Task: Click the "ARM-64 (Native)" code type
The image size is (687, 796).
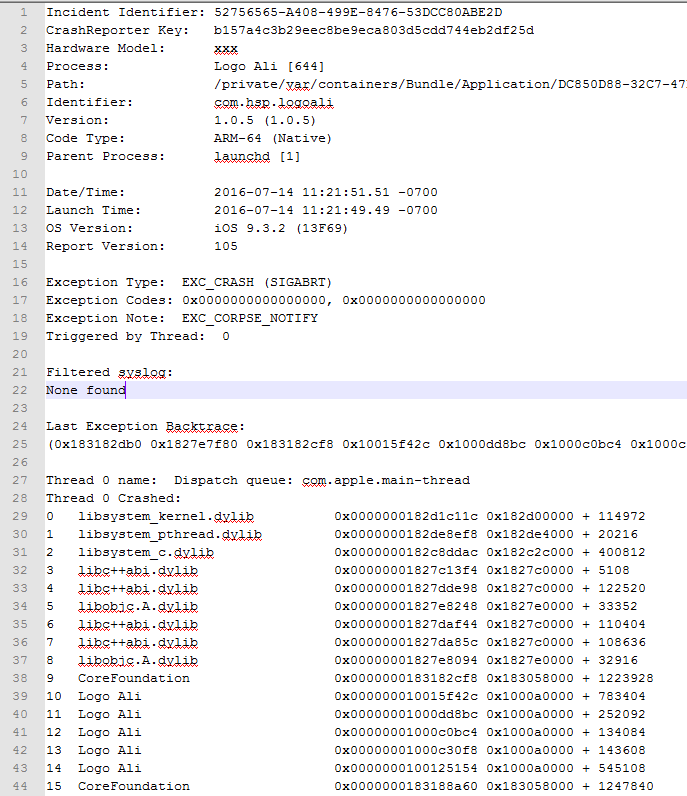Action: (x=273, y=138)
